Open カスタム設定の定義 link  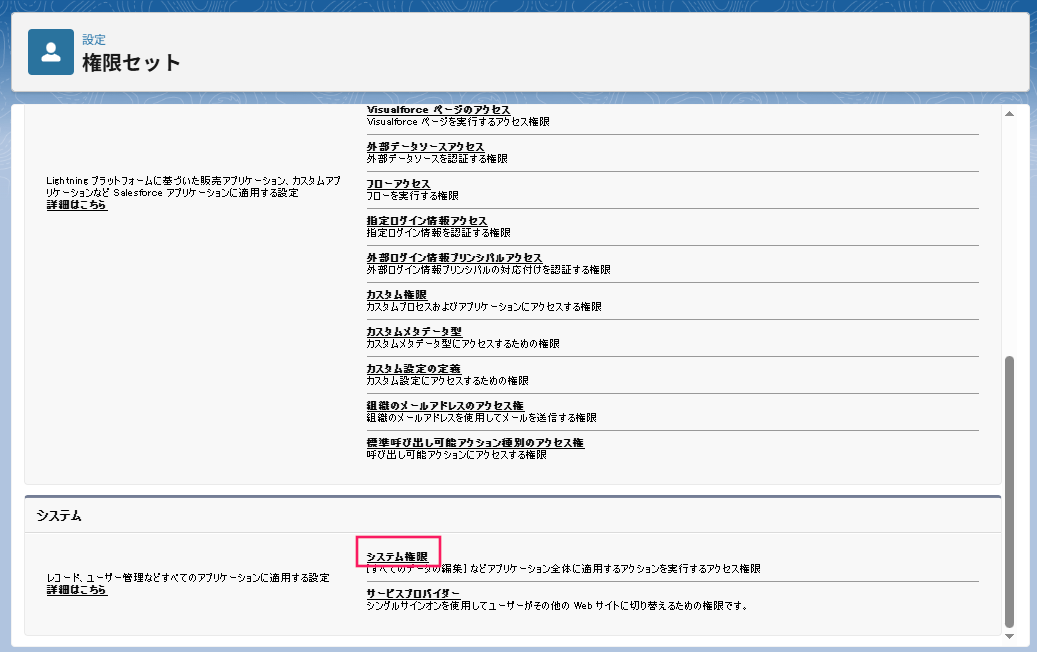pos(413,369)
